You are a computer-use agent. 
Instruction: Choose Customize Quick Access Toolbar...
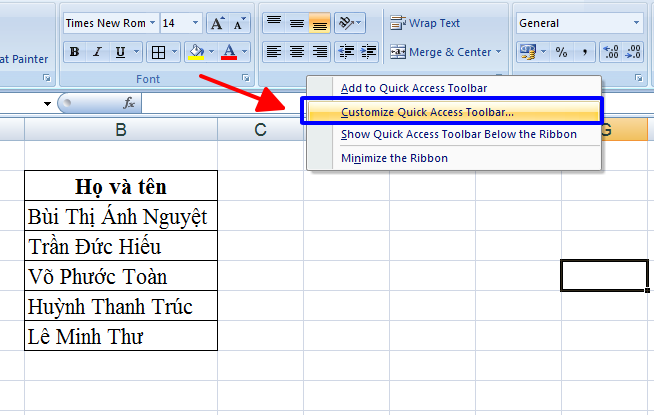click(x=454, y=112)
